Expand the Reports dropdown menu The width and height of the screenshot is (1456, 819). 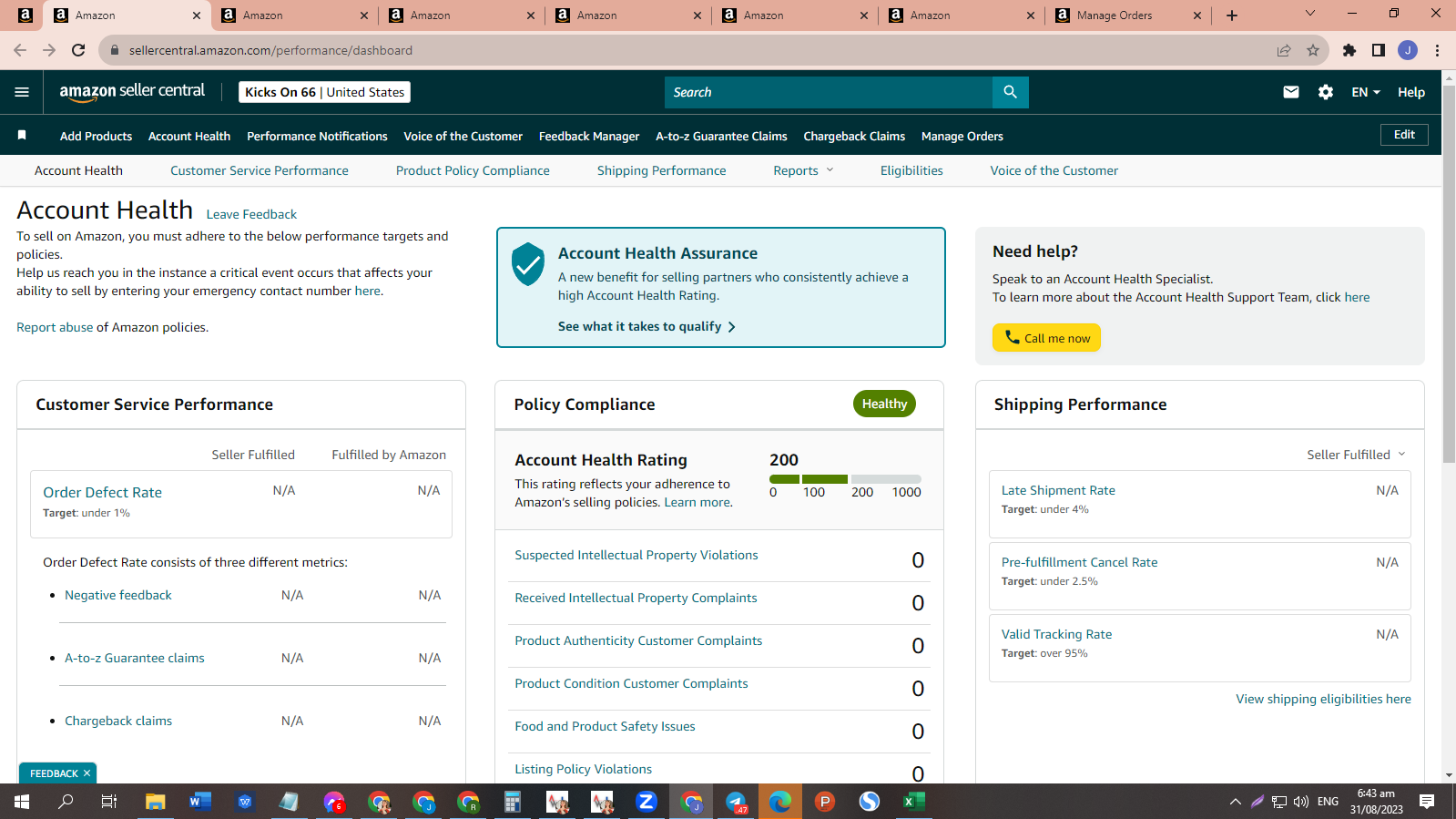(x=803, y=170)
